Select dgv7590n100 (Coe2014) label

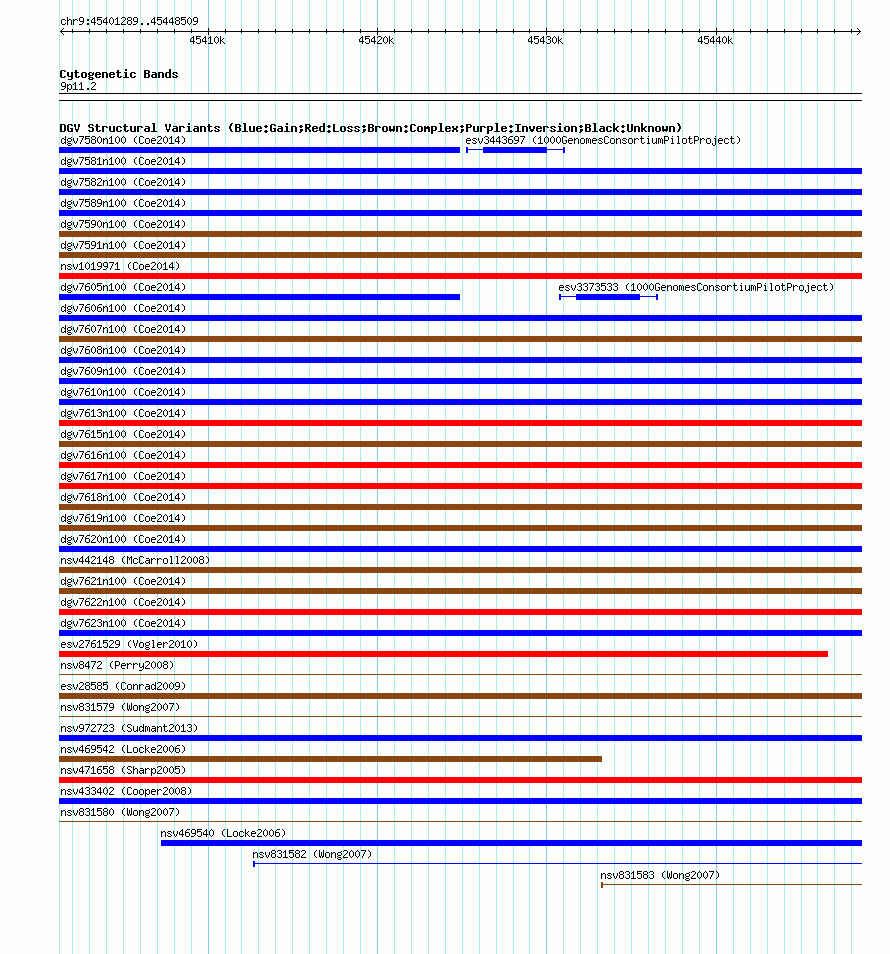click(x=123, y=225)
